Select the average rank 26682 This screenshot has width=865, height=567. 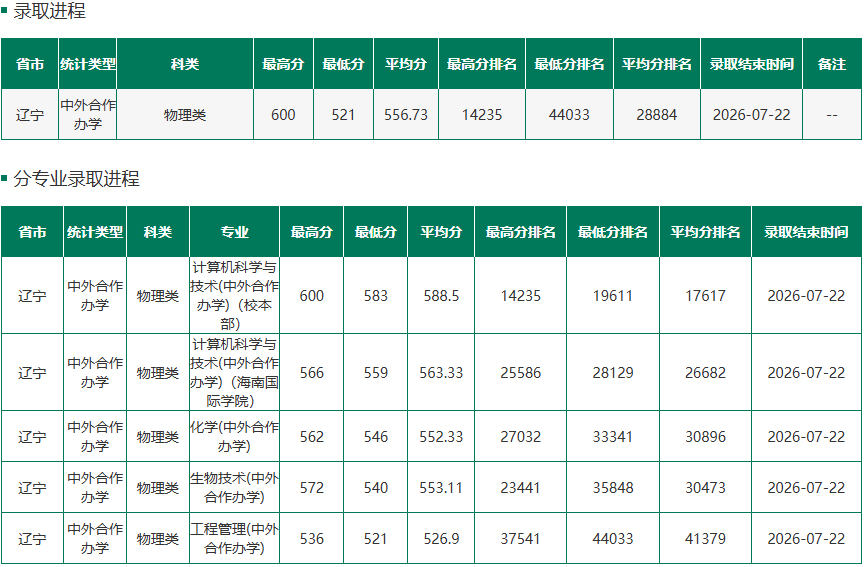pyautogui.click(x=706, y=373)
